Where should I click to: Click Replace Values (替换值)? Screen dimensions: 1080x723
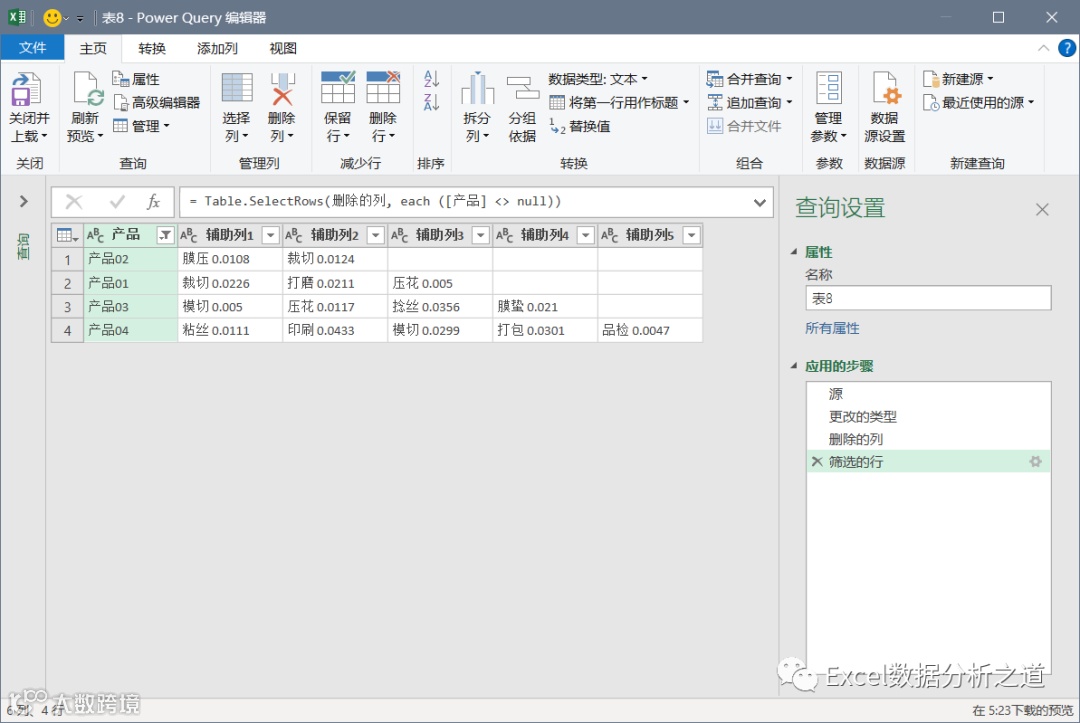(579, 126)
